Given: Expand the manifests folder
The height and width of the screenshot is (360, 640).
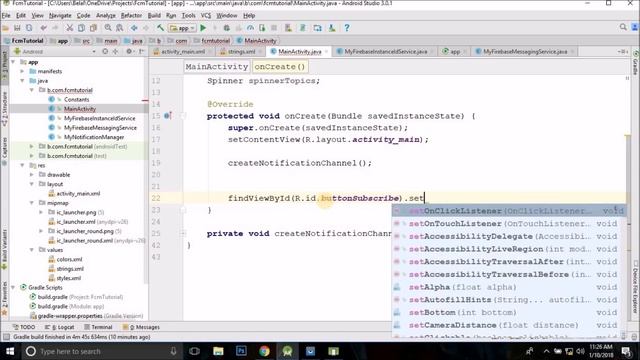Looking at the screenshot, I should pos(22,71).
